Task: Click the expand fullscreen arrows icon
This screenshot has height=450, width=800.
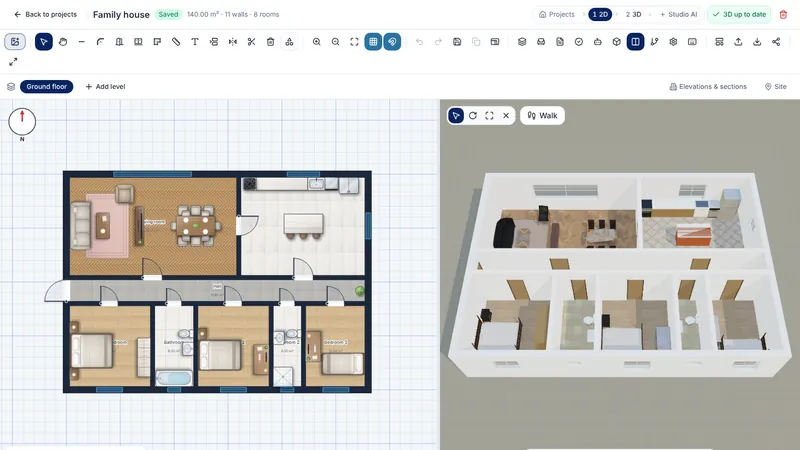Action: pyautogui.click(x=13, y=62)
